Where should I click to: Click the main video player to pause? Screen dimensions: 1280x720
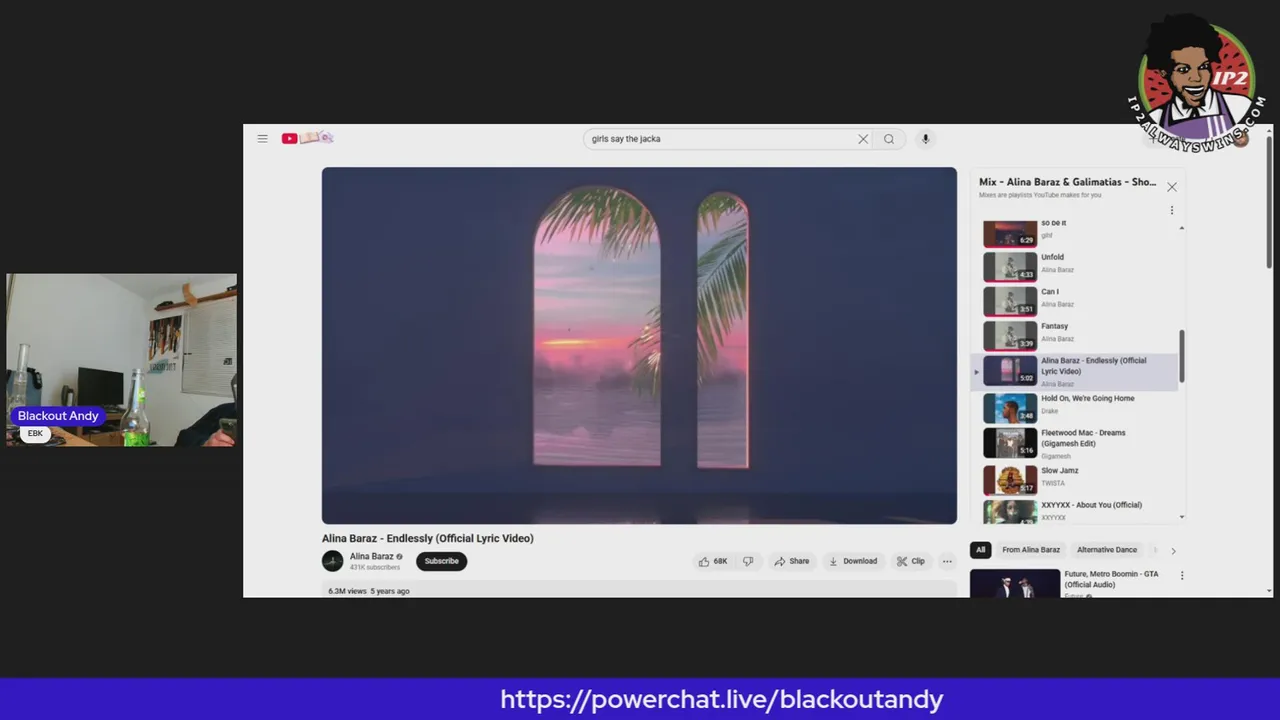pyautogui.click(x=639, y=345)
